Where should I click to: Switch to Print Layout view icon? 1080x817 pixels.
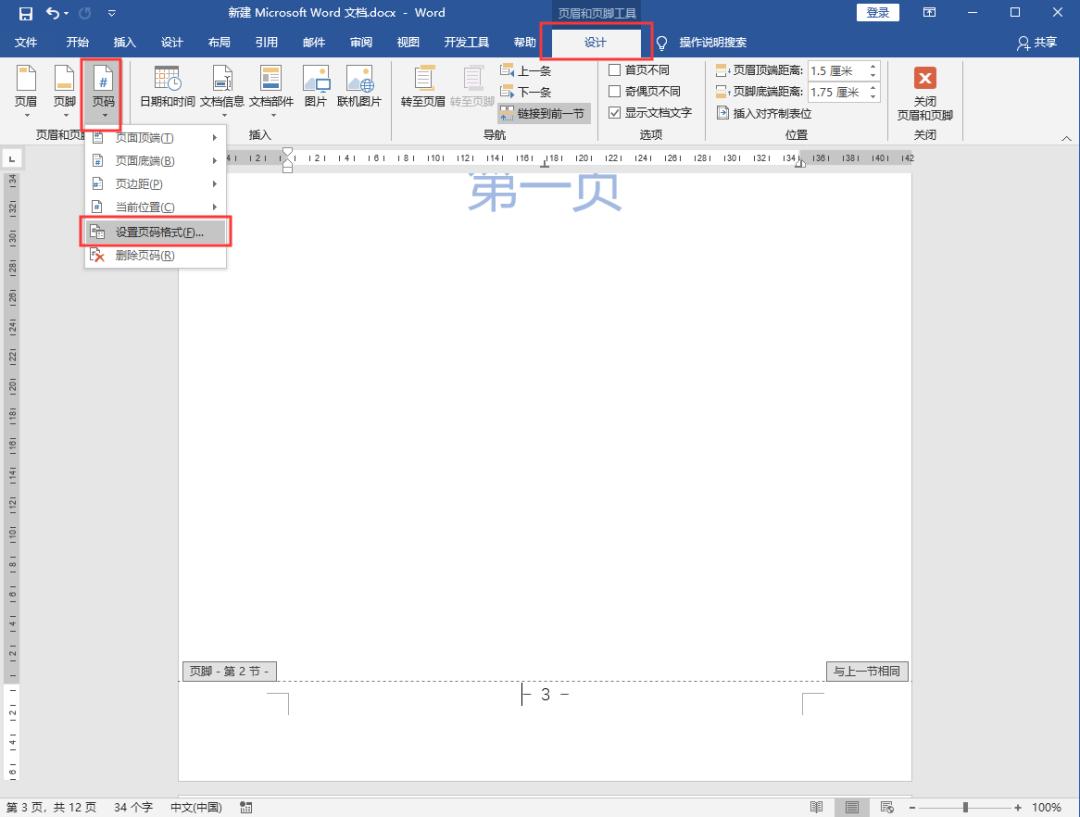point(852,807)
